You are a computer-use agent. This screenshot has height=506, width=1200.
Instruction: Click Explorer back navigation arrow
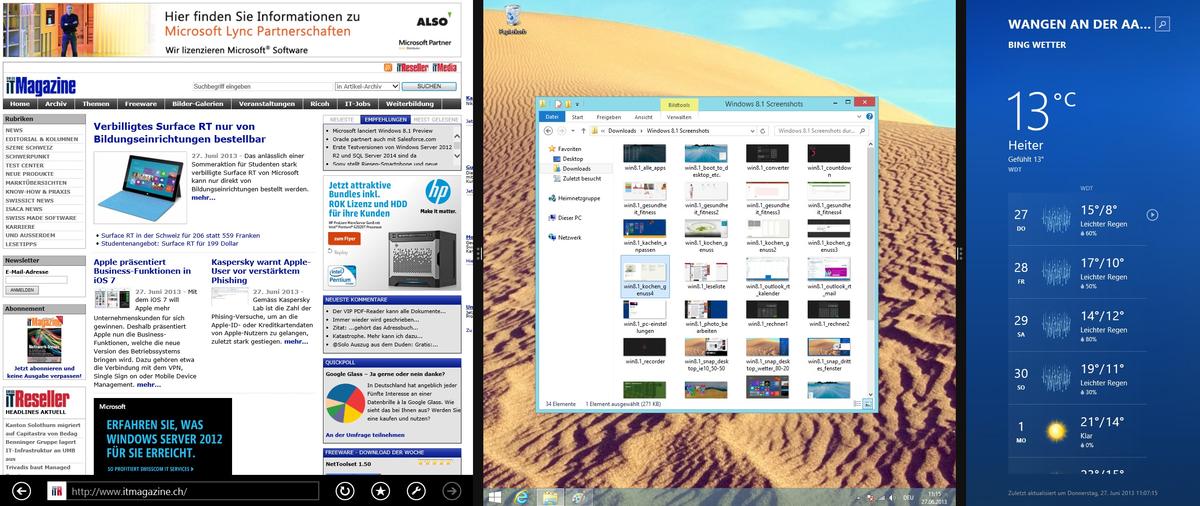[548, 130]
